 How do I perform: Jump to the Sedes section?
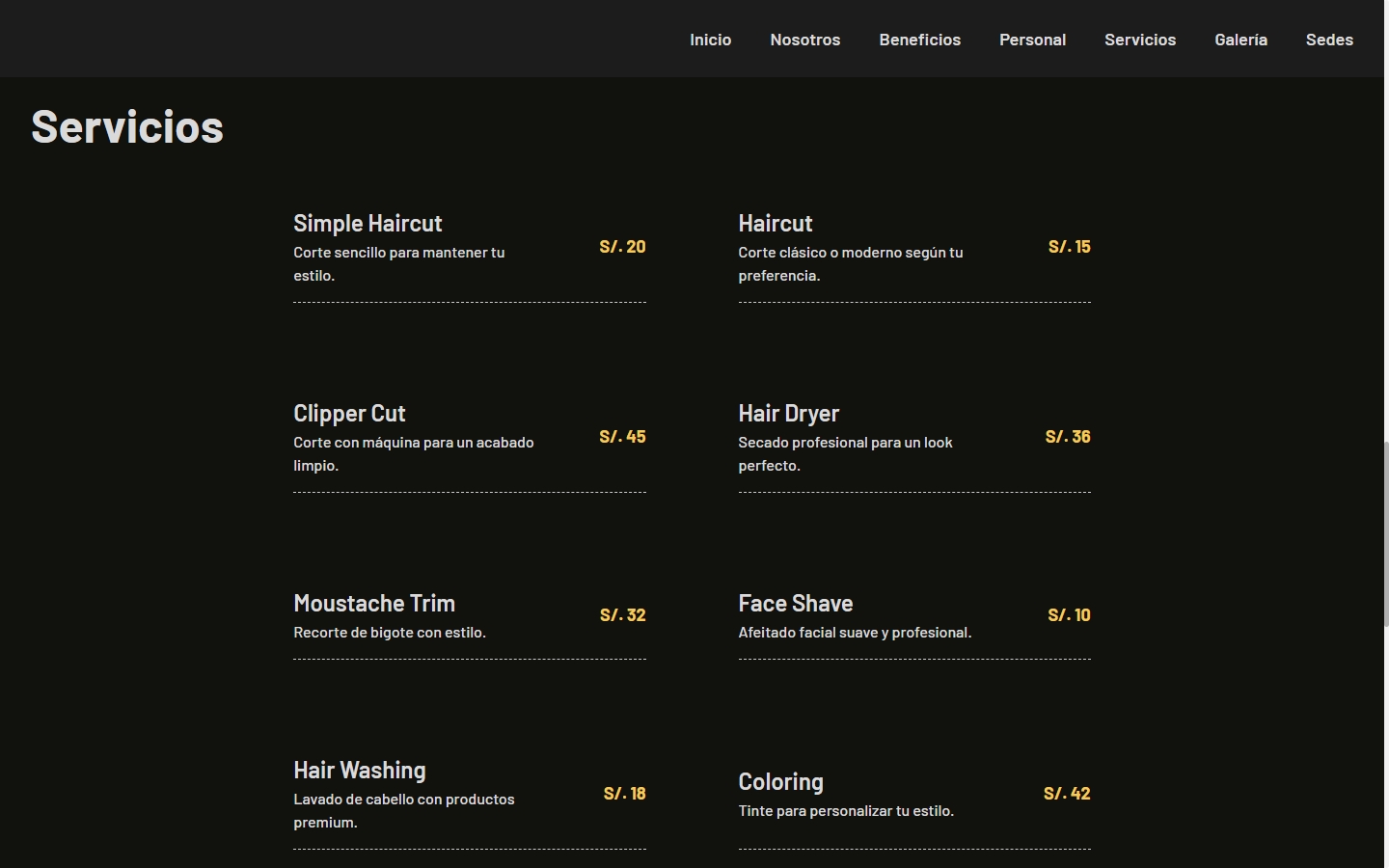click(x=1329, y=40)
